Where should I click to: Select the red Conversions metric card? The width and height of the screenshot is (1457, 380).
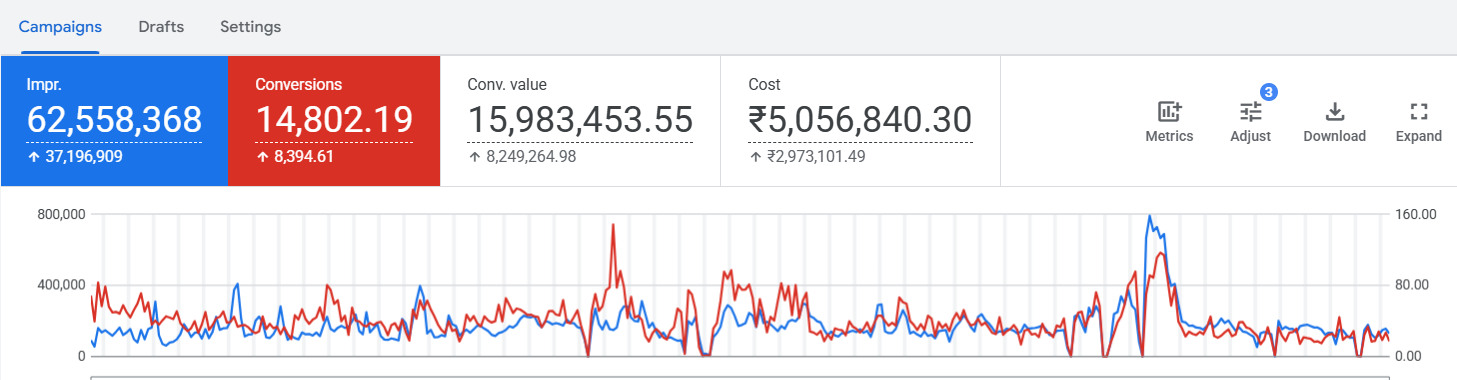(x=334, y=121)
